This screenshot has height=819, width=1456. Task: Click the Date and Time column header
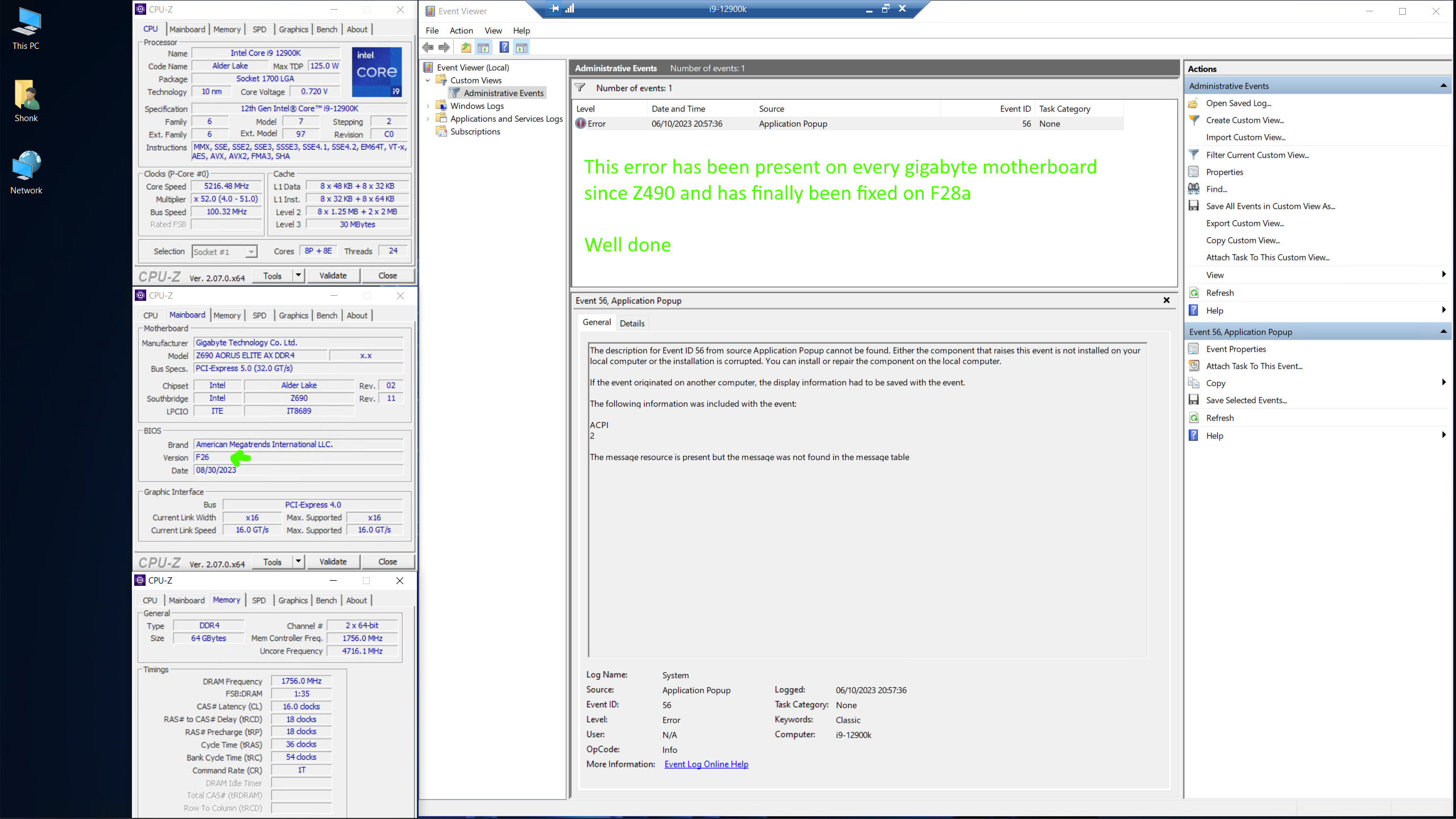pyautogui.click(x=701, y=108)
